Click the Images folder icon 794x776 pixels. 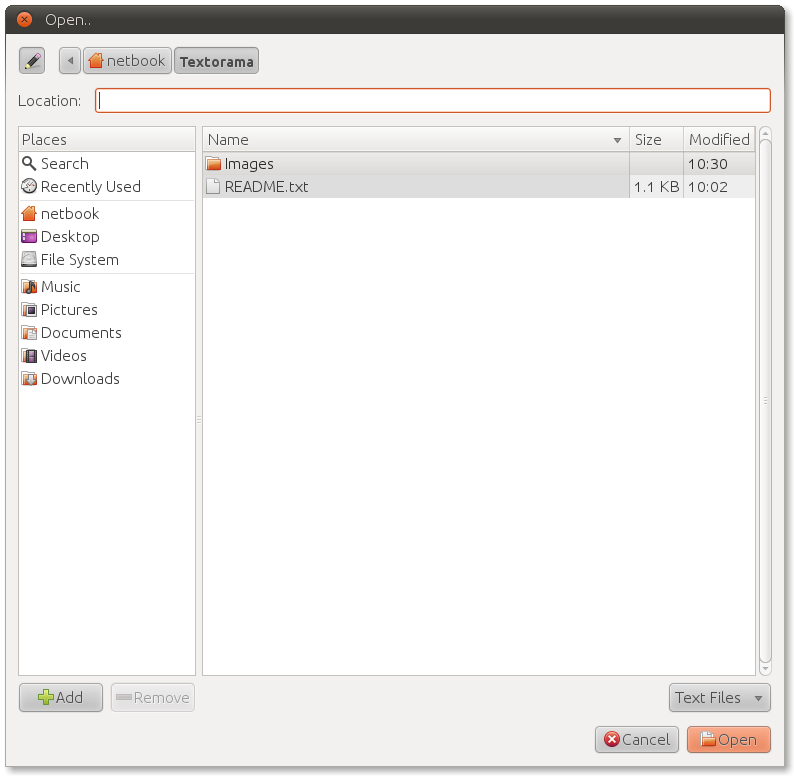(x=213, y=163)
